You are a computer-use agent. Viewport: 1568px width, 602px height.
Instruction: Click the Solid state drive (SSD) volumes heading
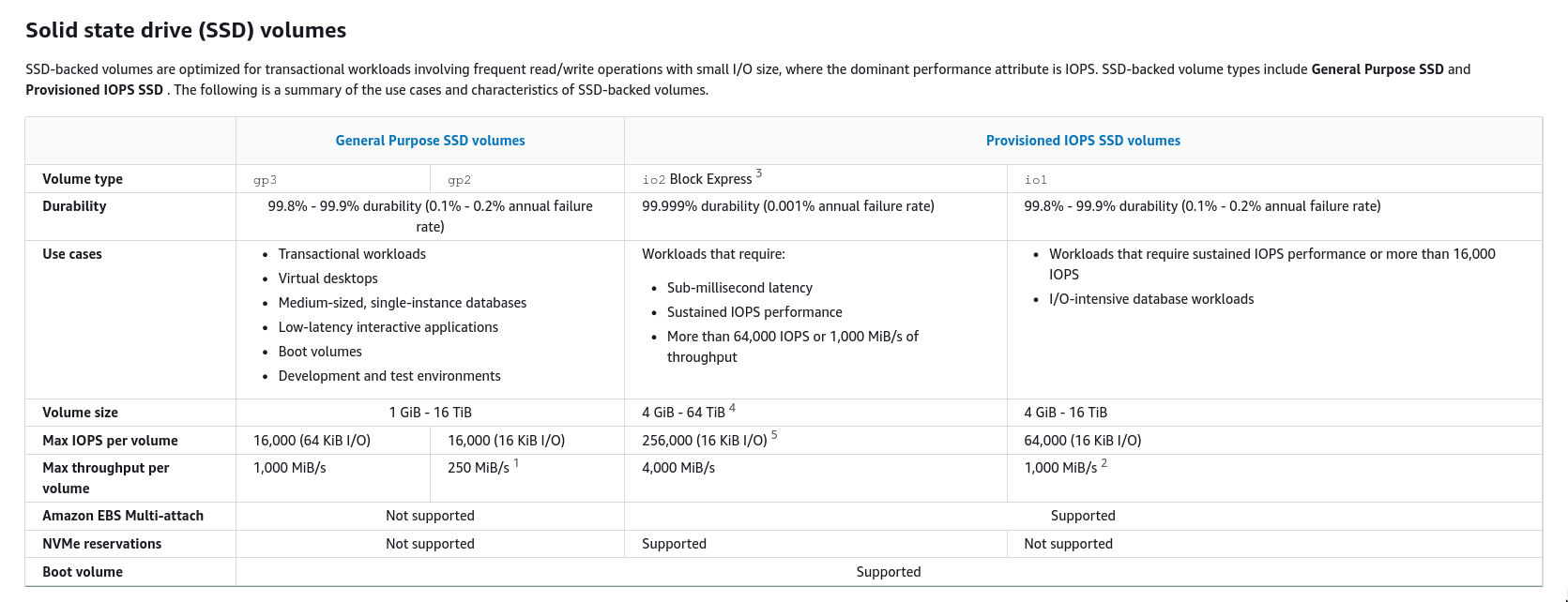(x=186, y=30)
